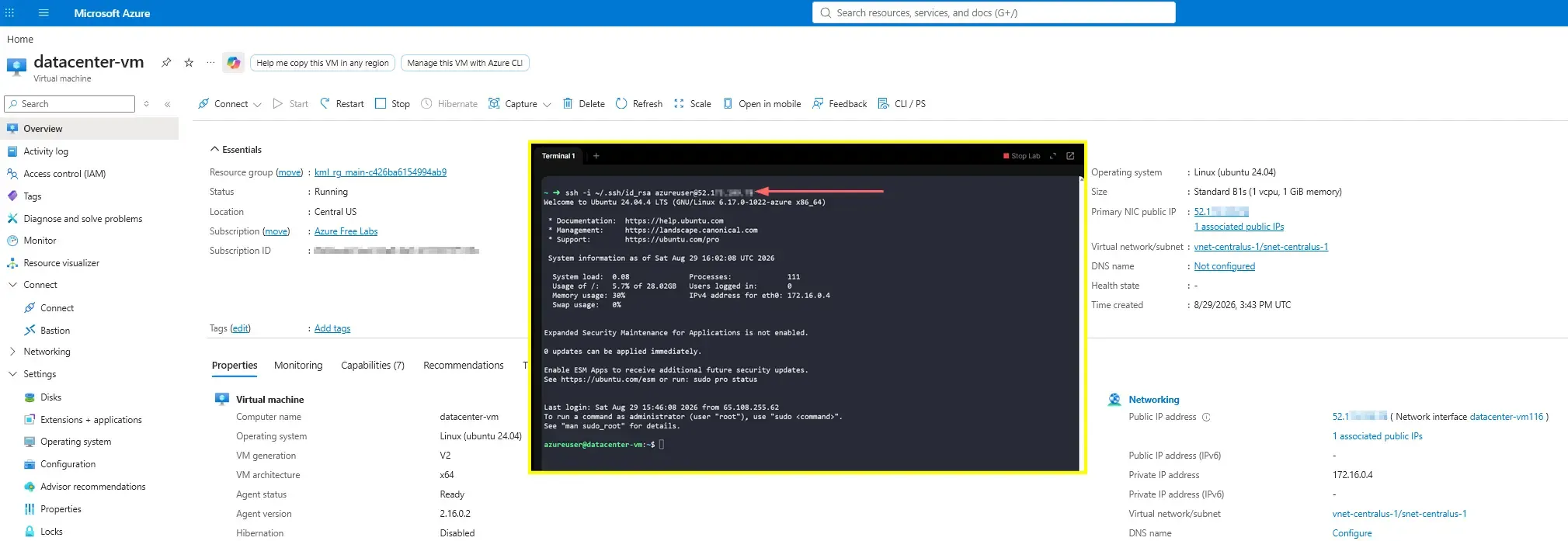Viewport: 1568px width, 541px height.
Task: Click Help me copy this VM in any region
Action: point(322,63)
